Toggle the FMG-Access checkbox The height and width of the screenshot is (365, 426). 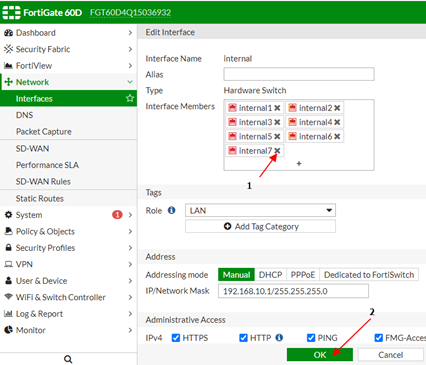click(378, 338)
